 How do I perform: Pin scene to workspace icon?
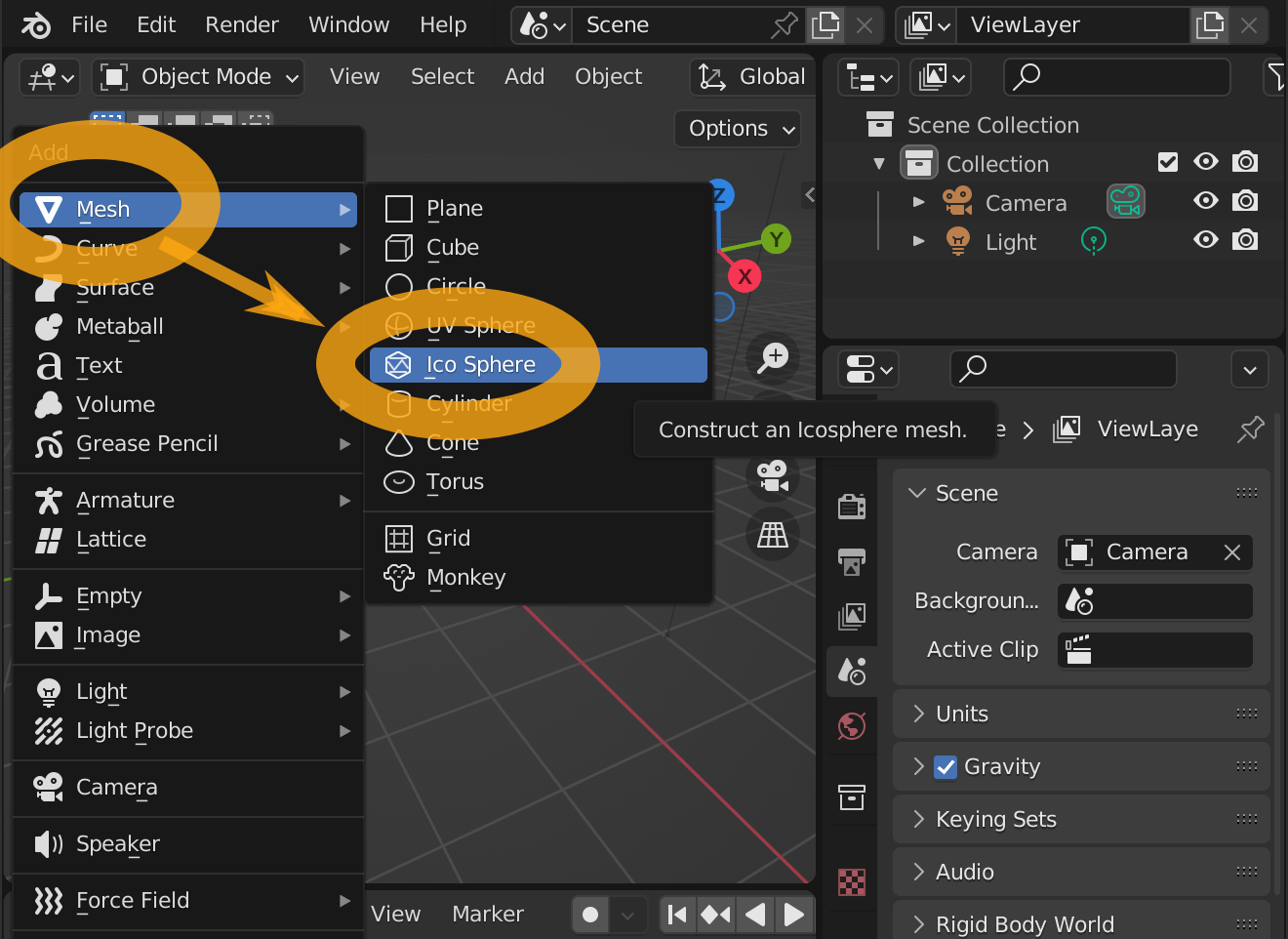pos(784,25)
